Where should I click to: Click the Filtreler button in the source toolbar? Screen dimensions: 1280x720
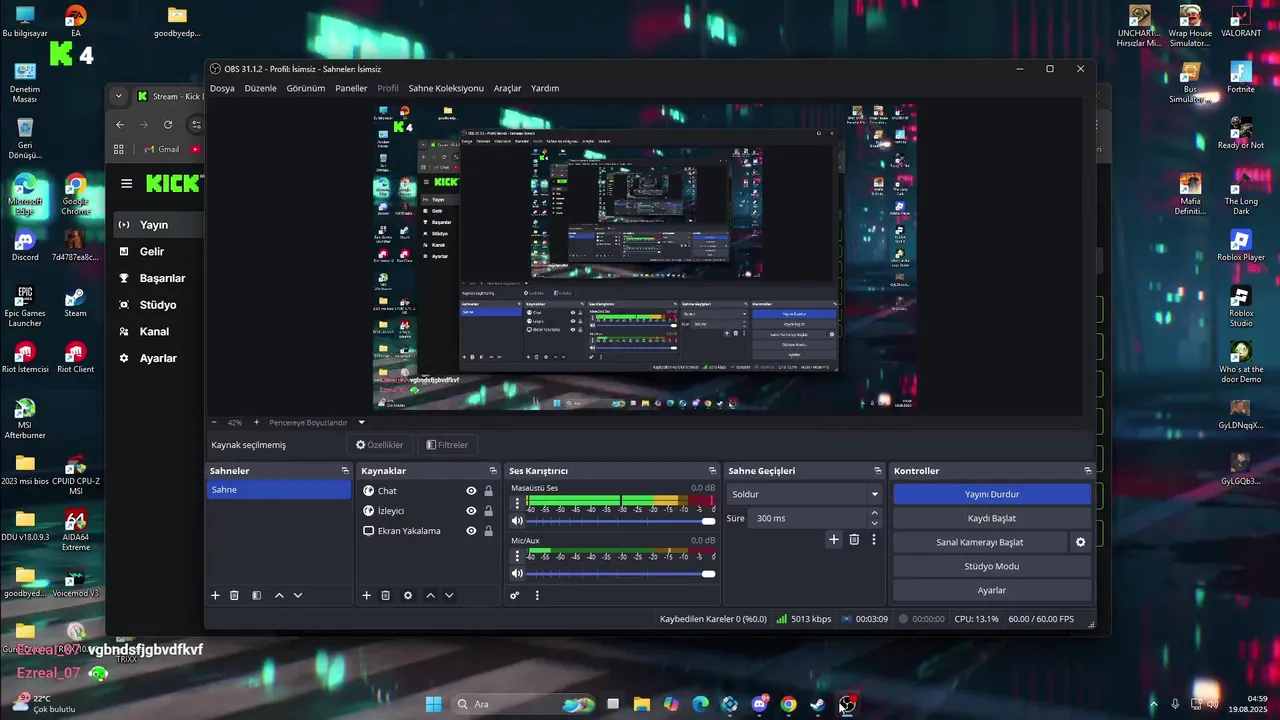(447, 445)
